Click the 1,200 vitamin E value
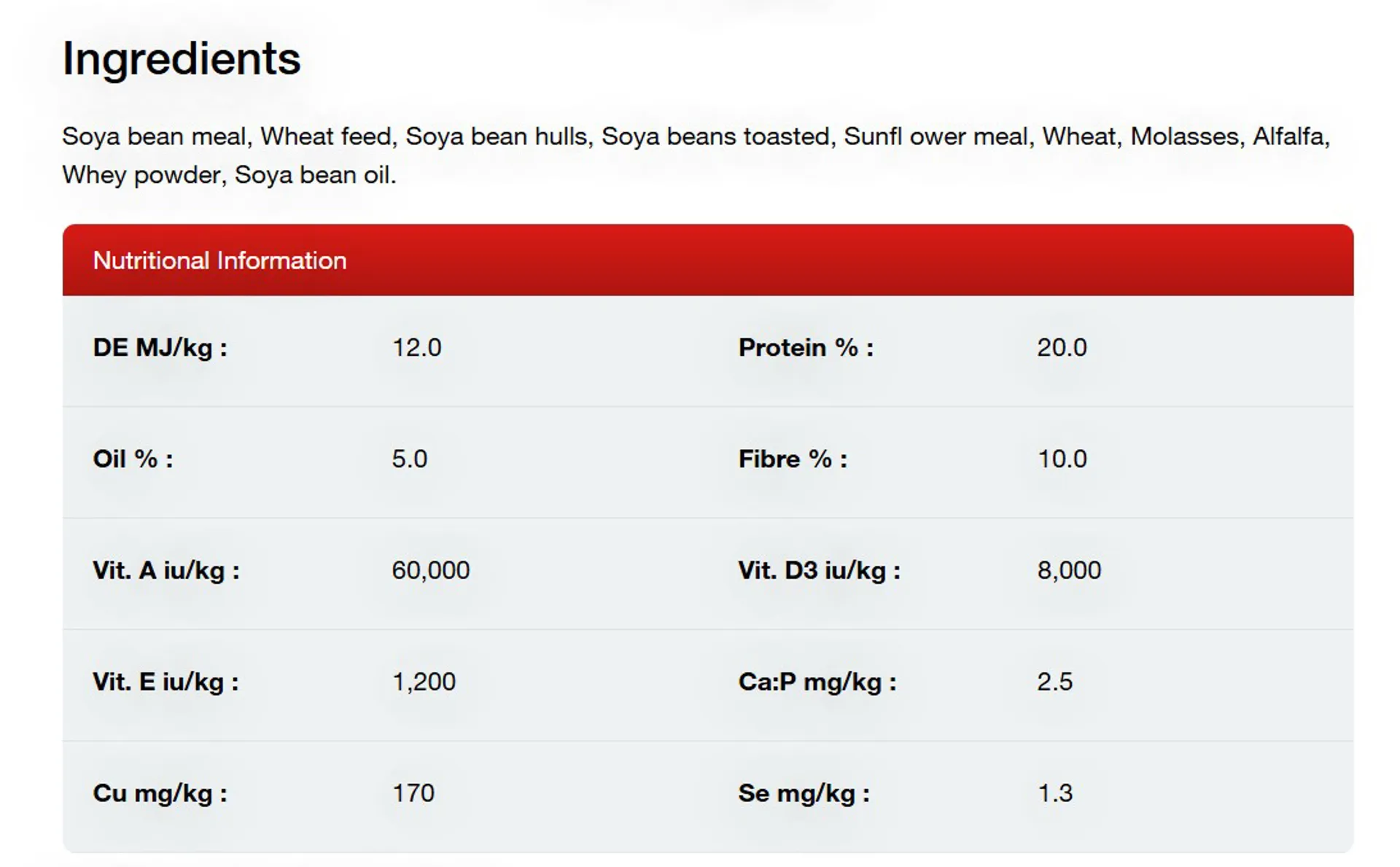The height and width of the screenshot is (867, 1400). (424, 682)
